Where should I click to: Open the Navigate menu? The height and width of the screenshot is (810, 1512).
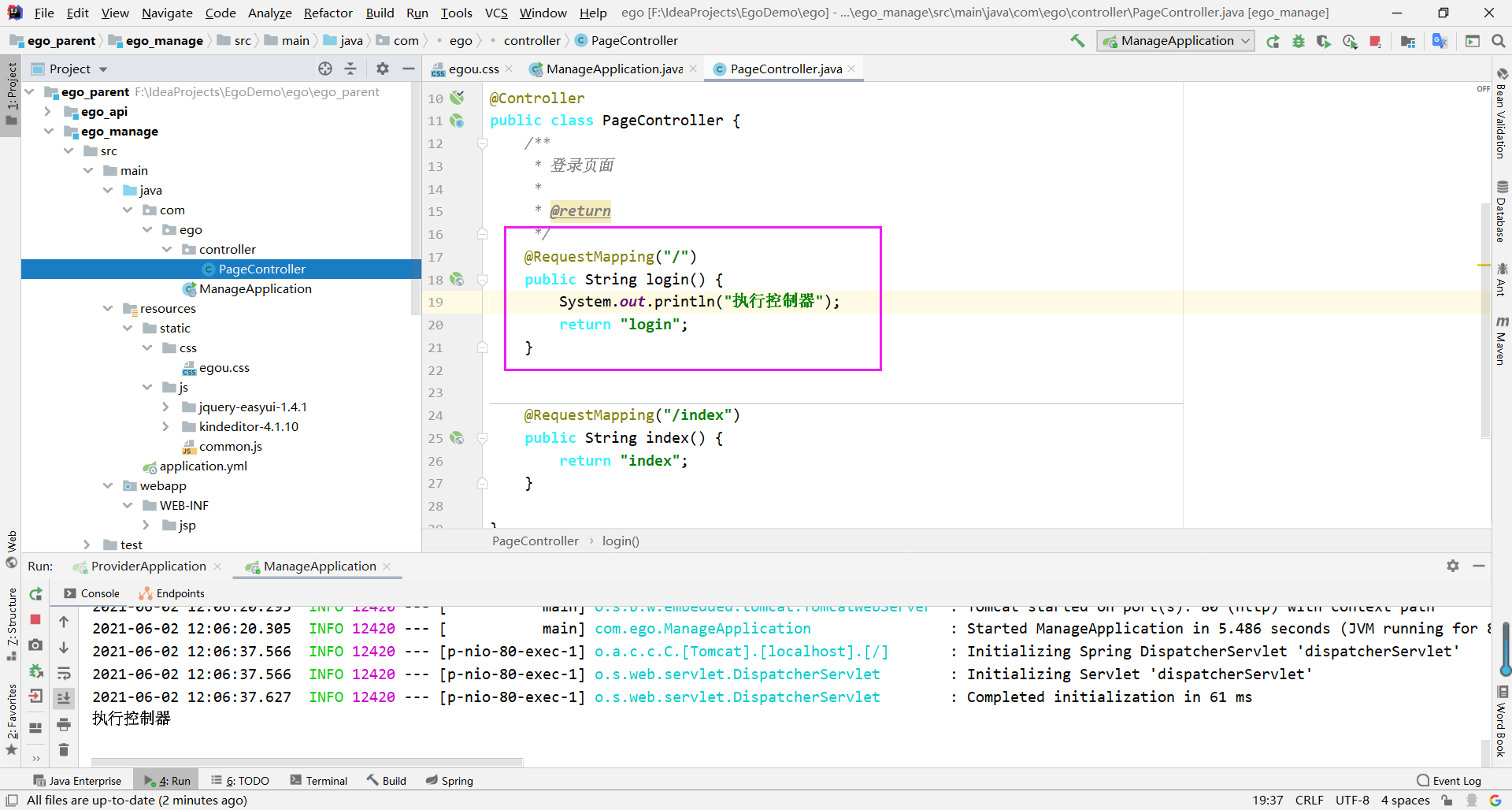pos(167,13)
